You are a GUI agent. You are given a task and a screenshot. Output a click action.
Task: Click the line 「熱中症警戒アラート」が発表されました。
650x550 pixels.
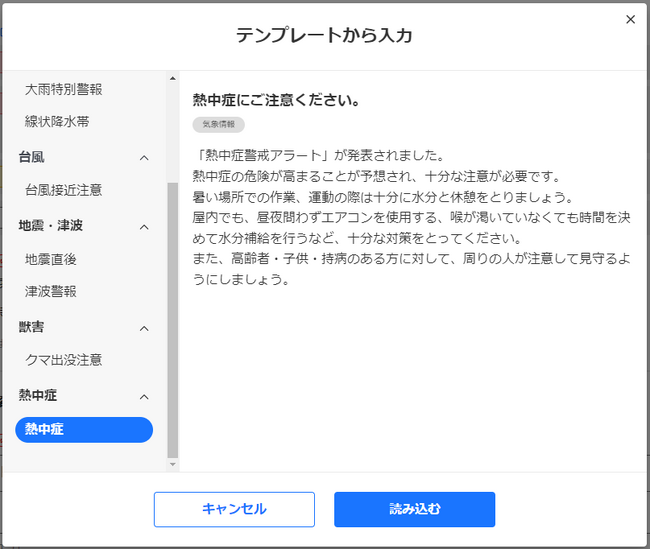click(318, 155)
